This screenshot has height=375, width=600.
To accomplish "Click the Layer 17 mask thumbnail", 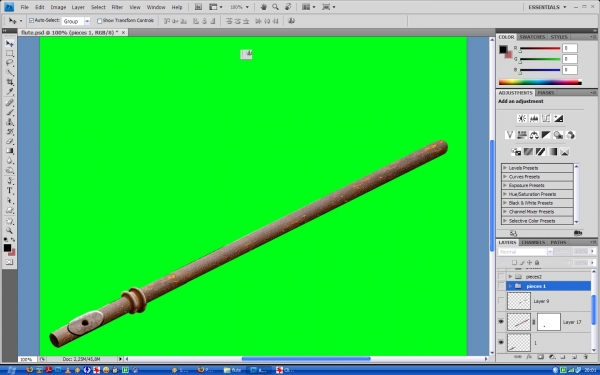I will tap(549, 322).
